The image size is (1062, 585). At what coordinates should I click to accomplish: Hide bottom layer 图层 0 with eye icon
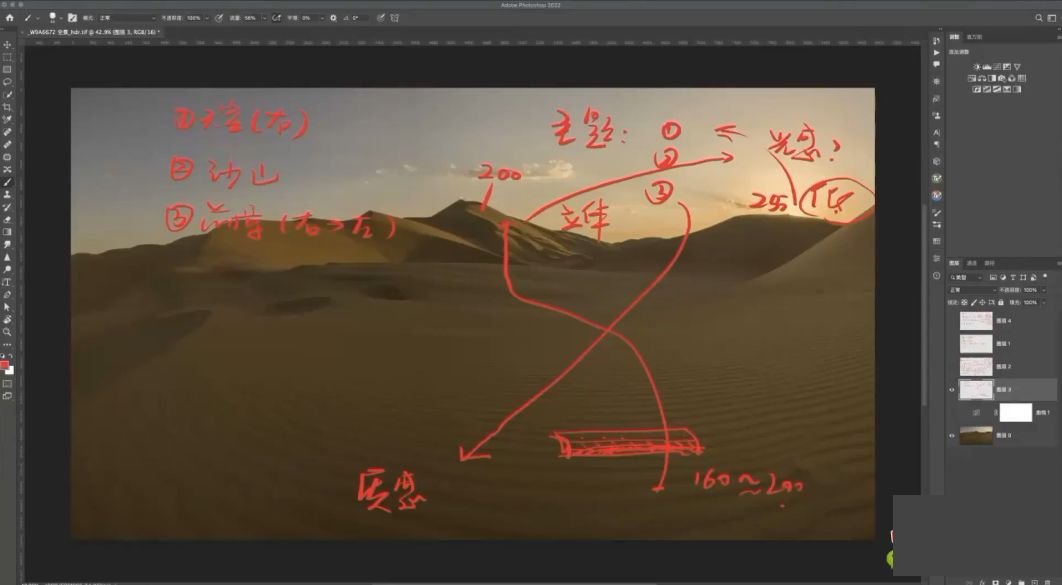click(952, 435)
